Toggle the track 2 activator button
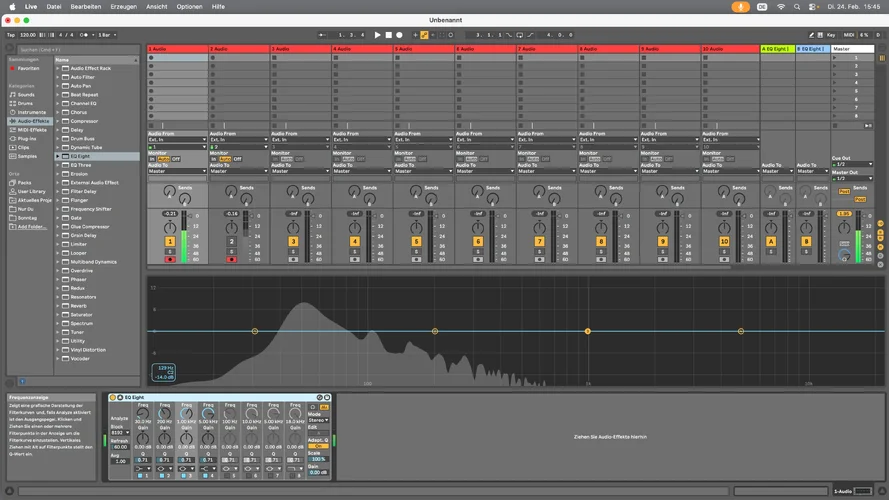889x500 pixels. coord(232,241)
